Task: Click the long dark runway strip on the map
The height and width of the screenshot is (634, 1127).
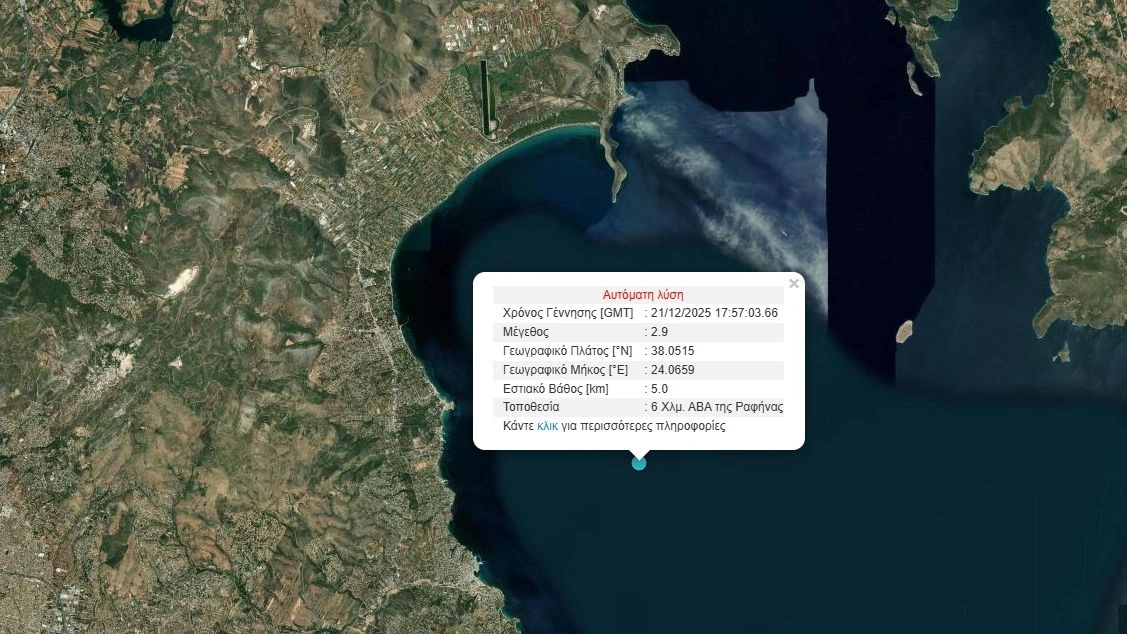Action: point(487,97)
